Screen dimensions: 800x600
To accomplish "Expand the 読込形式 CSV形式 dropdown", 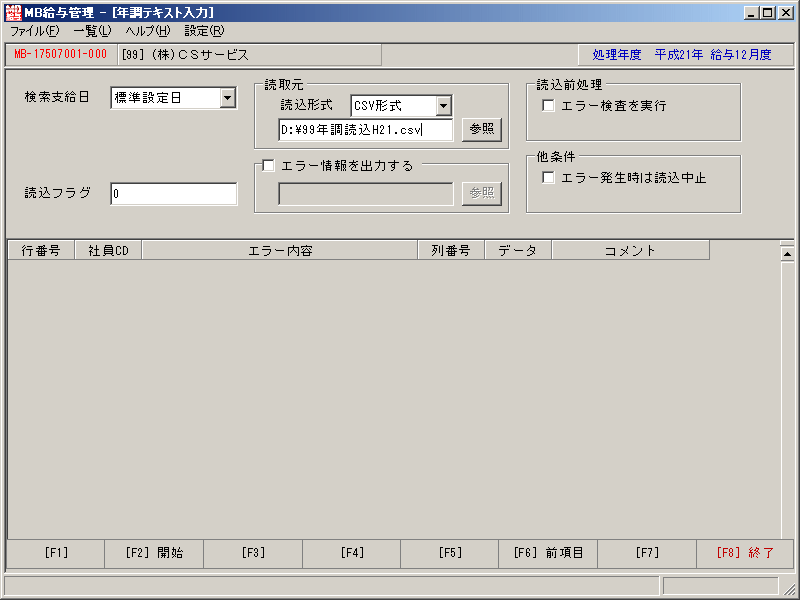I will [x=443, y=106].
